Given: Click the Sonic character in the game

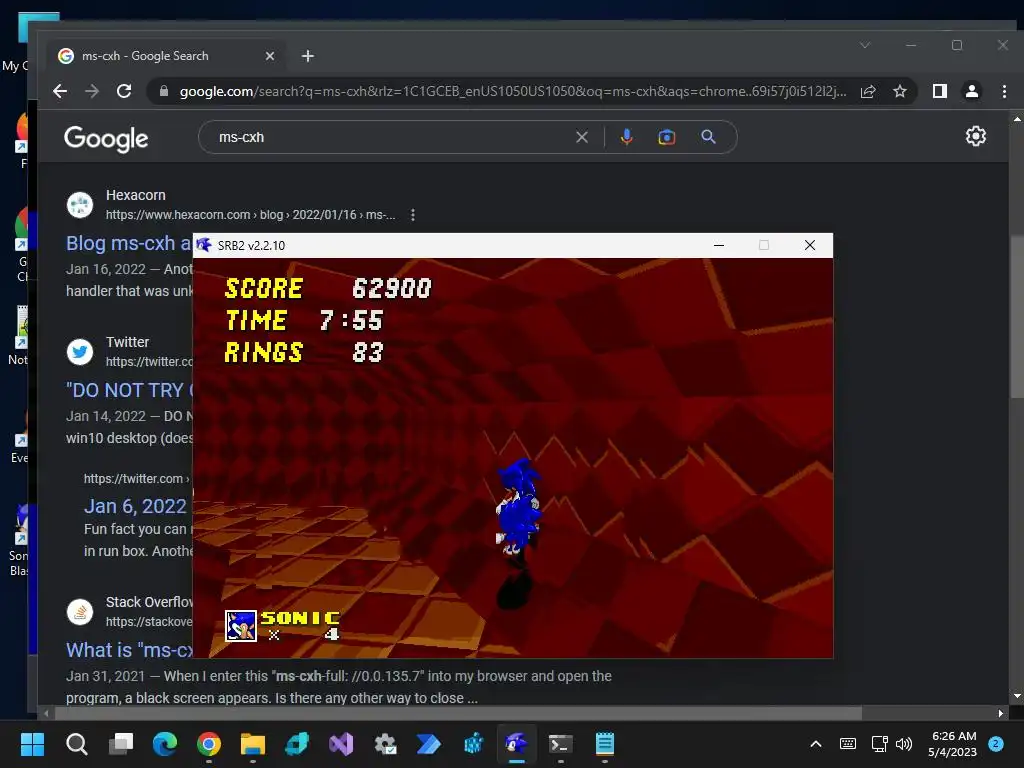Looking at the screenshot, I should point(517,507).
